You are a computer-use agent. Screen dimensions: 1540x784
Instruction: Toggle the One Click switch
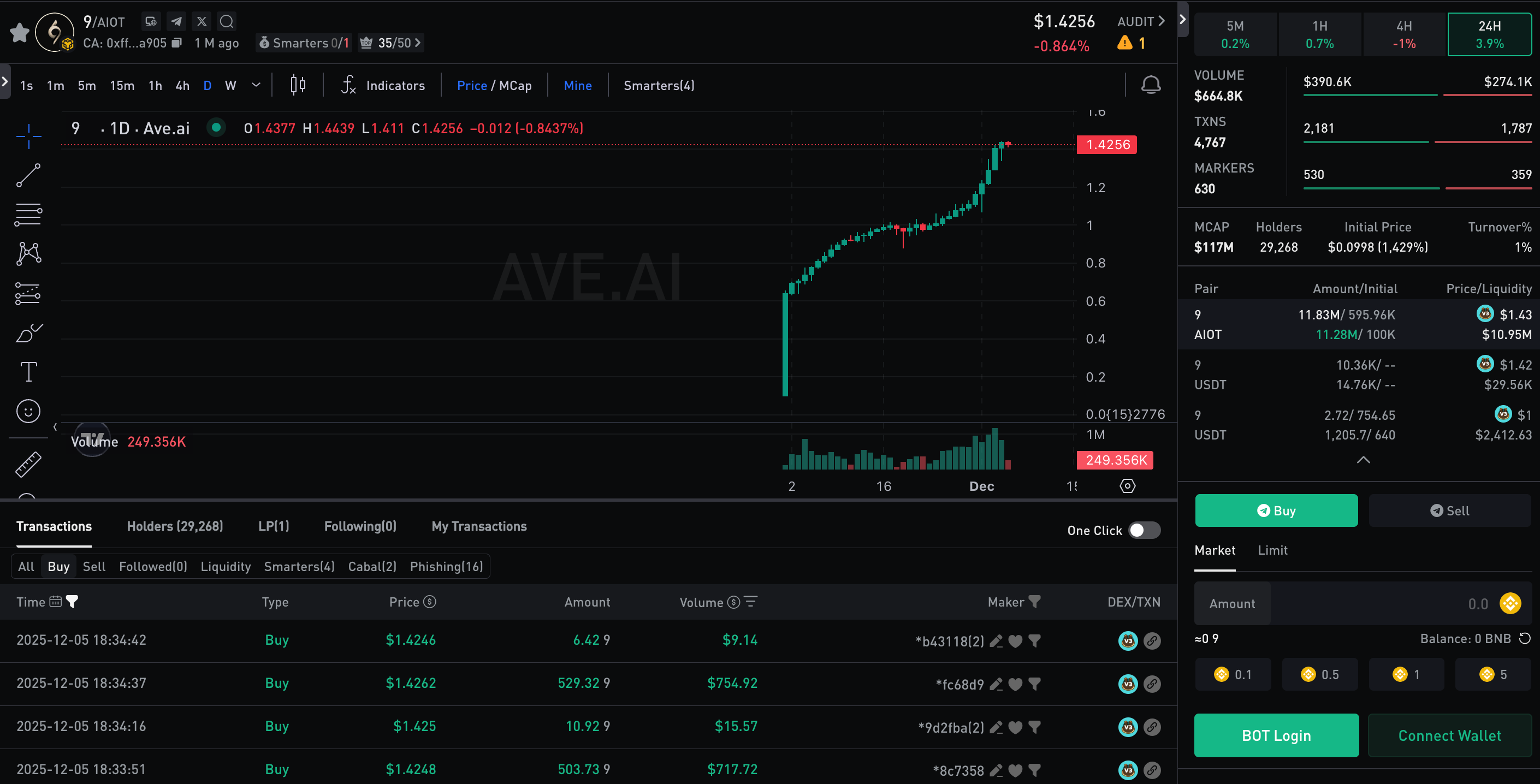(1144, 530)
